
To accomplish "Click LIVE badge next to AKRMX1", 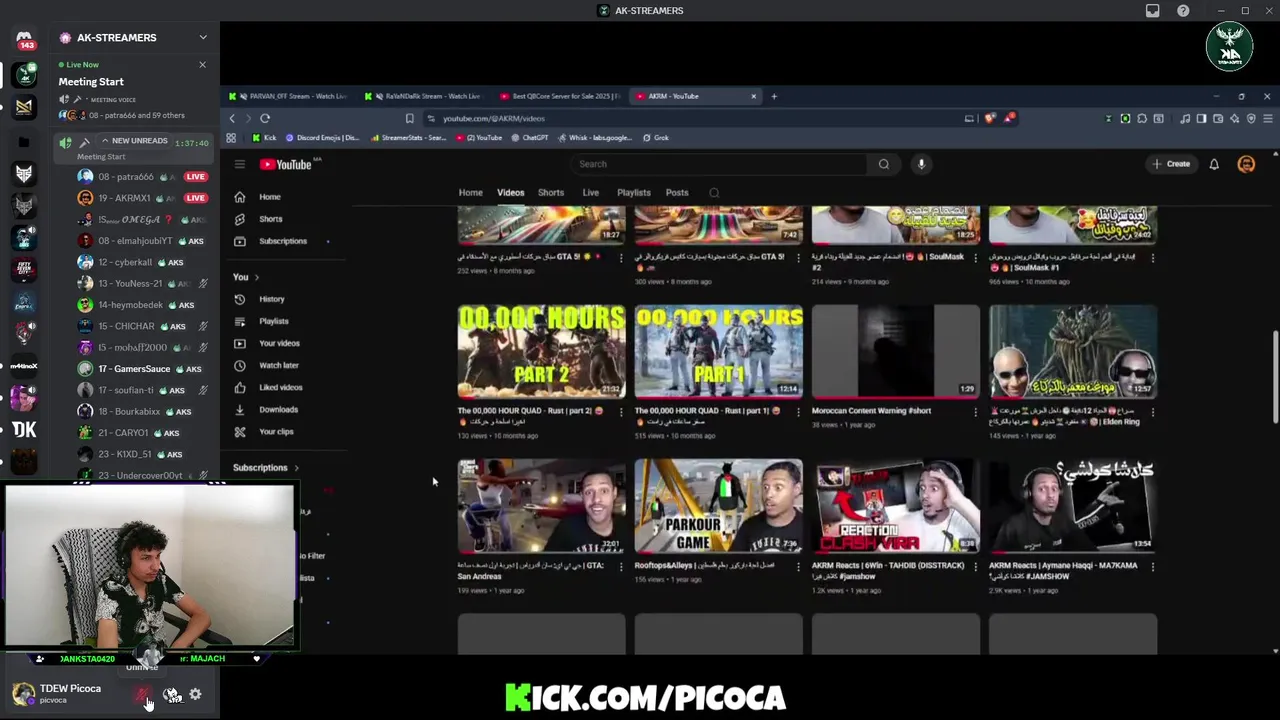I will pyautogui.click(x=195, y=198).
